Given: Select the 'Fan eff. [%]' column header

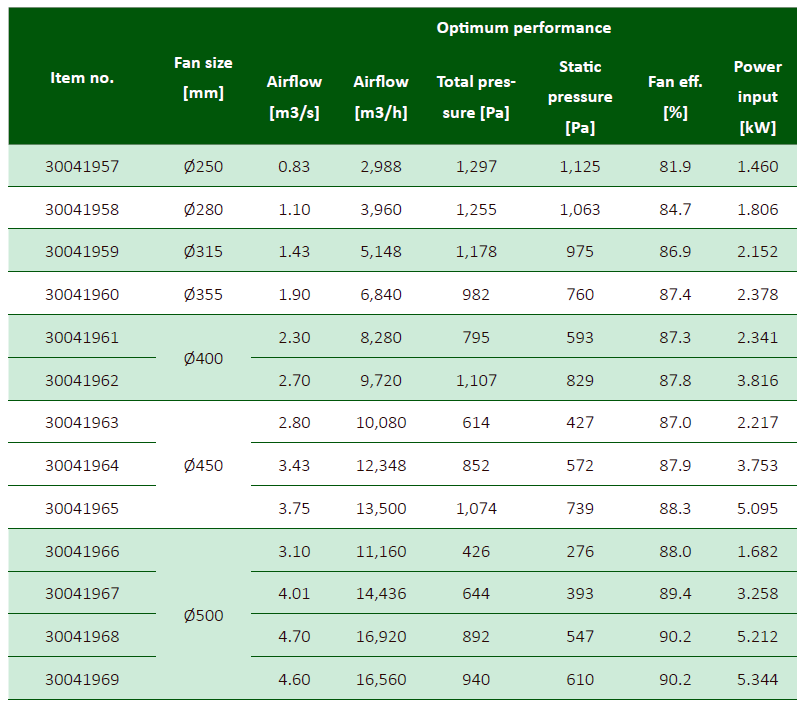Looking at the screenshot, I should coord(675,97).
